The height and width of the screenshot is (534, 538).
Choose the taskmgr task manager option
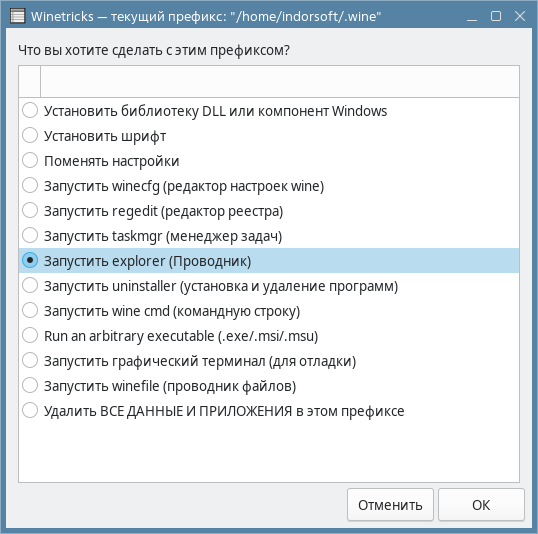pos(269,236)
